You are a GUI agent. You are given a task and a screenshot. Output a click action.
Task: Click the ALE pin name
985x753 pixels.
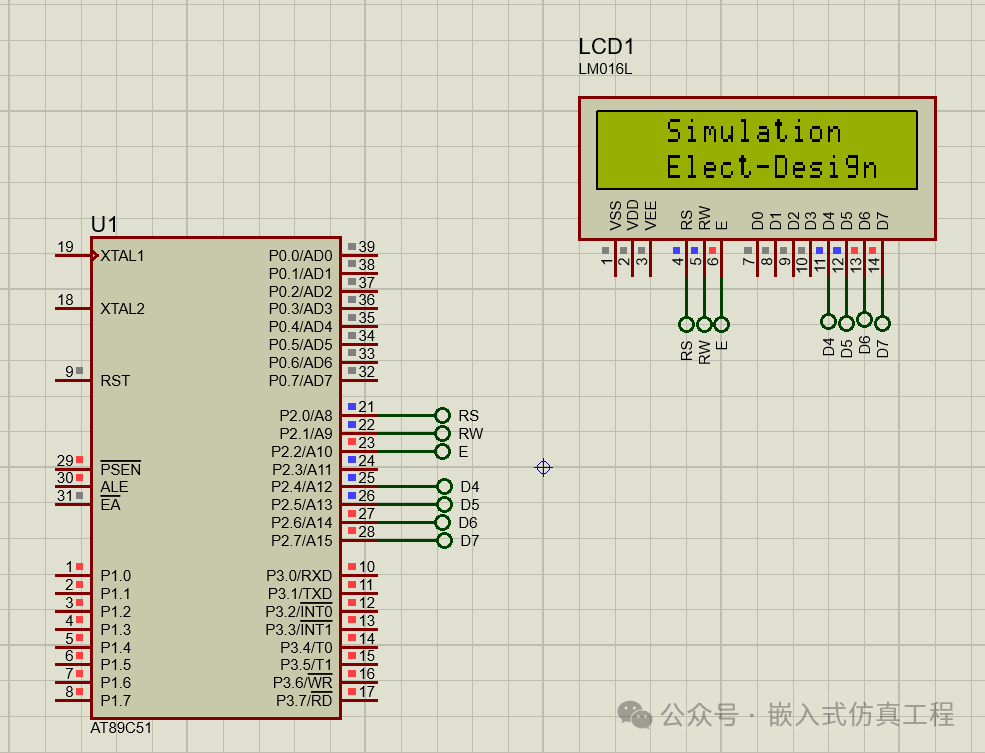(x=114, y=487)
